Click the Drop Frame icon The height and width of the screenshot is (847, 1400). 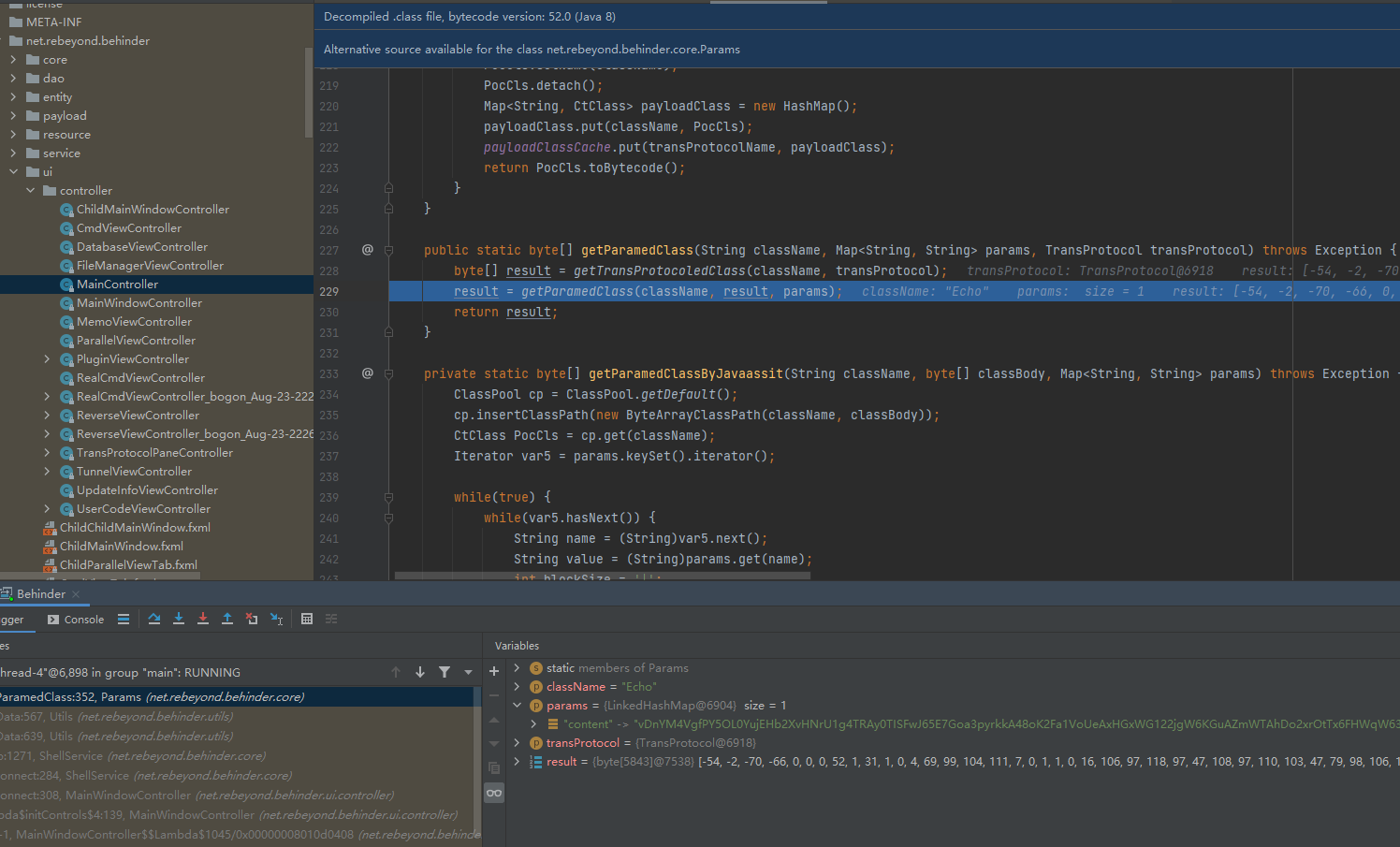coord(252,619)
